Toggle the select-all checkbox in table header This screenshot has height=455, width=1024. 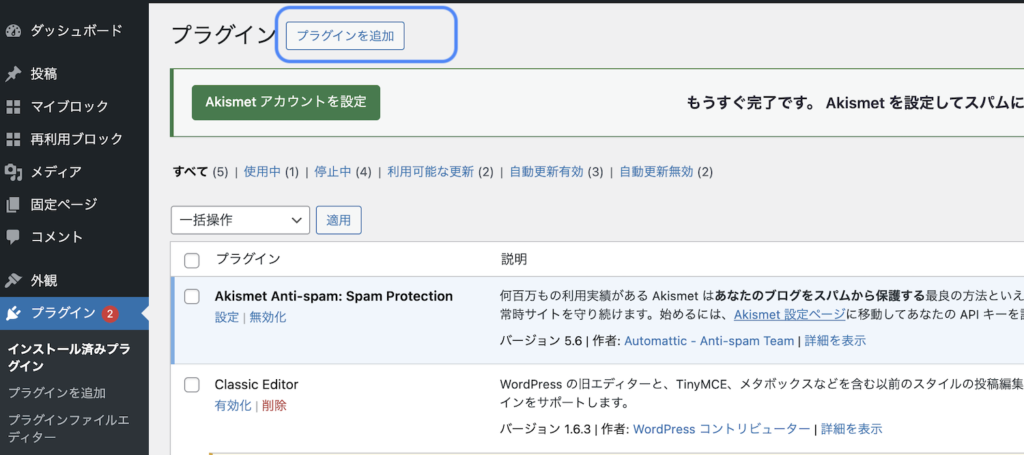click(191, 261)
